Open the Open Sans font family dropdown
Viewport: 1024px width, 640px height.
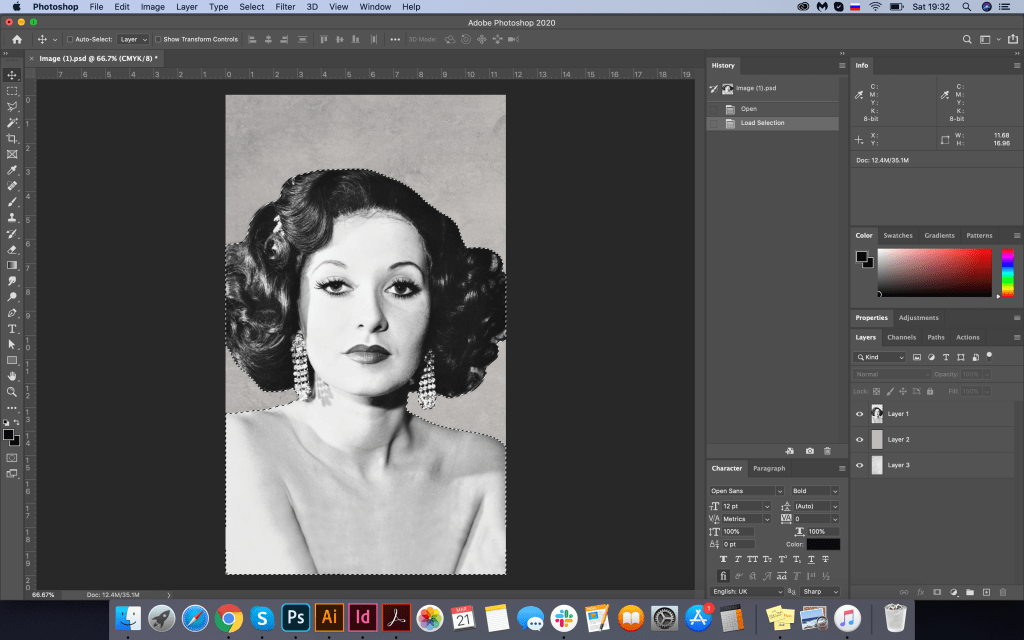coord(746,491)
